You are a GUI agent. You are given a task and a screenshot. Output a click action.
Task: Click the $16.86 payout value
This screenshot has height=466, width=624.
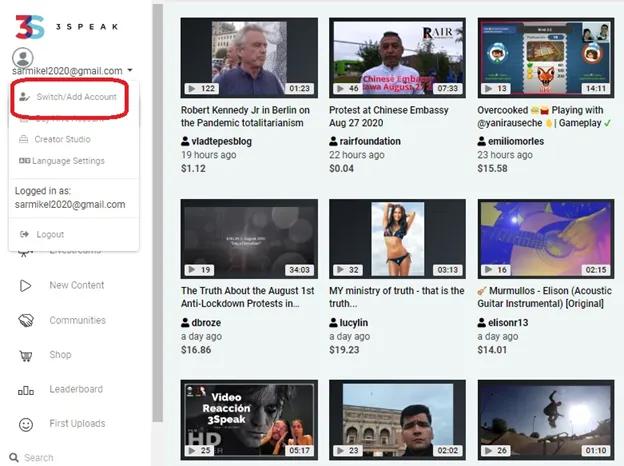pos(196,350)
